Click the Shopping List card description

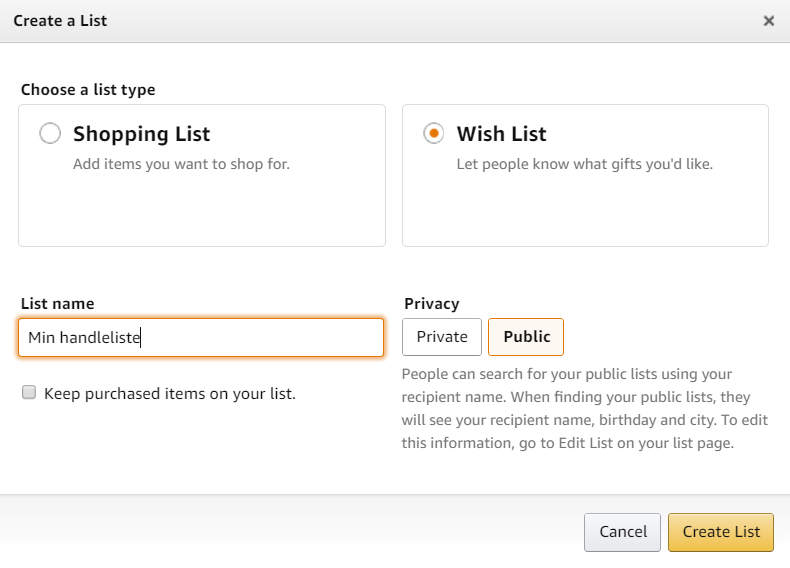[181, 164]
